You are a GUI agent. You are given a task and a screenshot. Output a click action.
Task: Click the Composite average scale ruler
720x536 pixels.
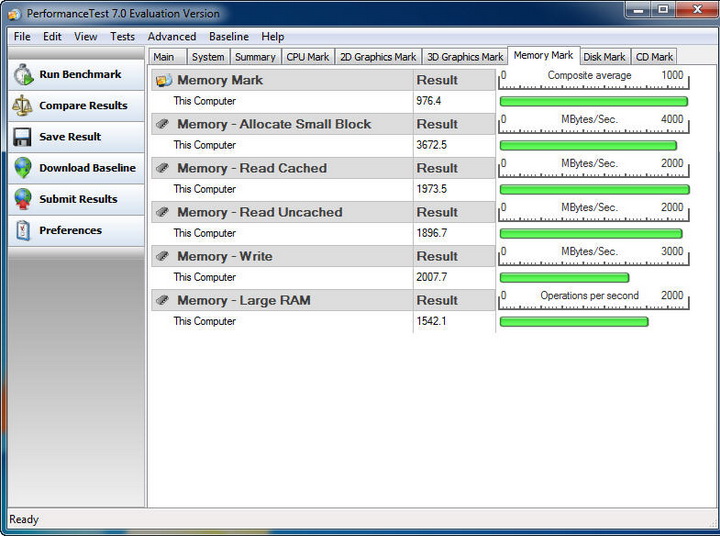pos(594,79)
